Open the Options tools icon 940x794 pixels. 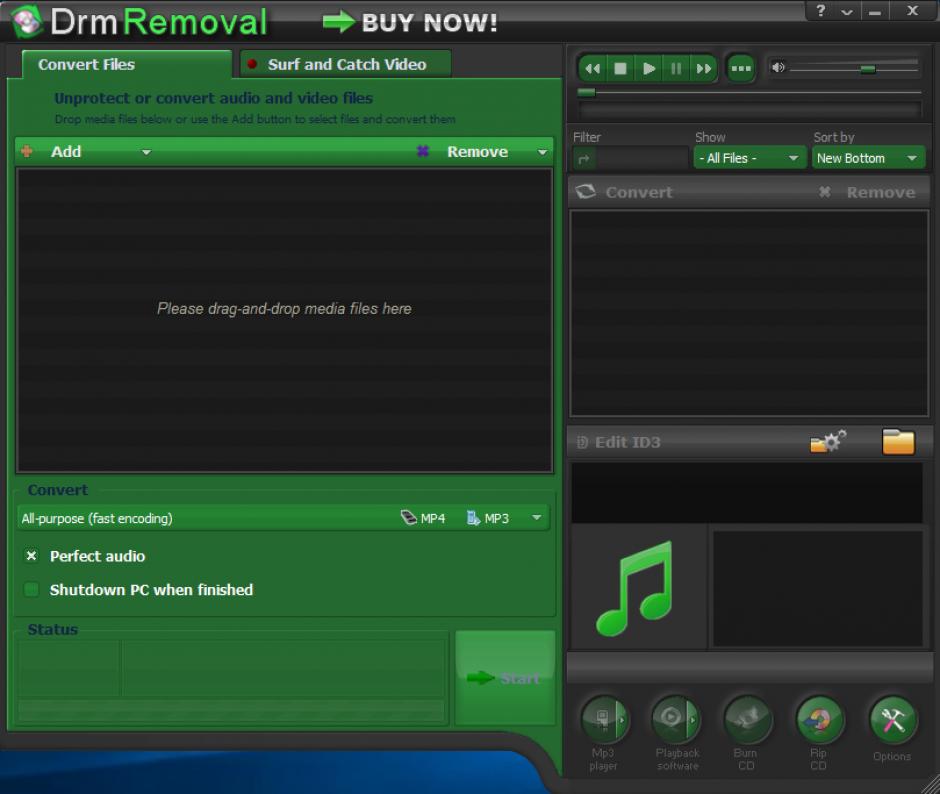tap(893, 718)
